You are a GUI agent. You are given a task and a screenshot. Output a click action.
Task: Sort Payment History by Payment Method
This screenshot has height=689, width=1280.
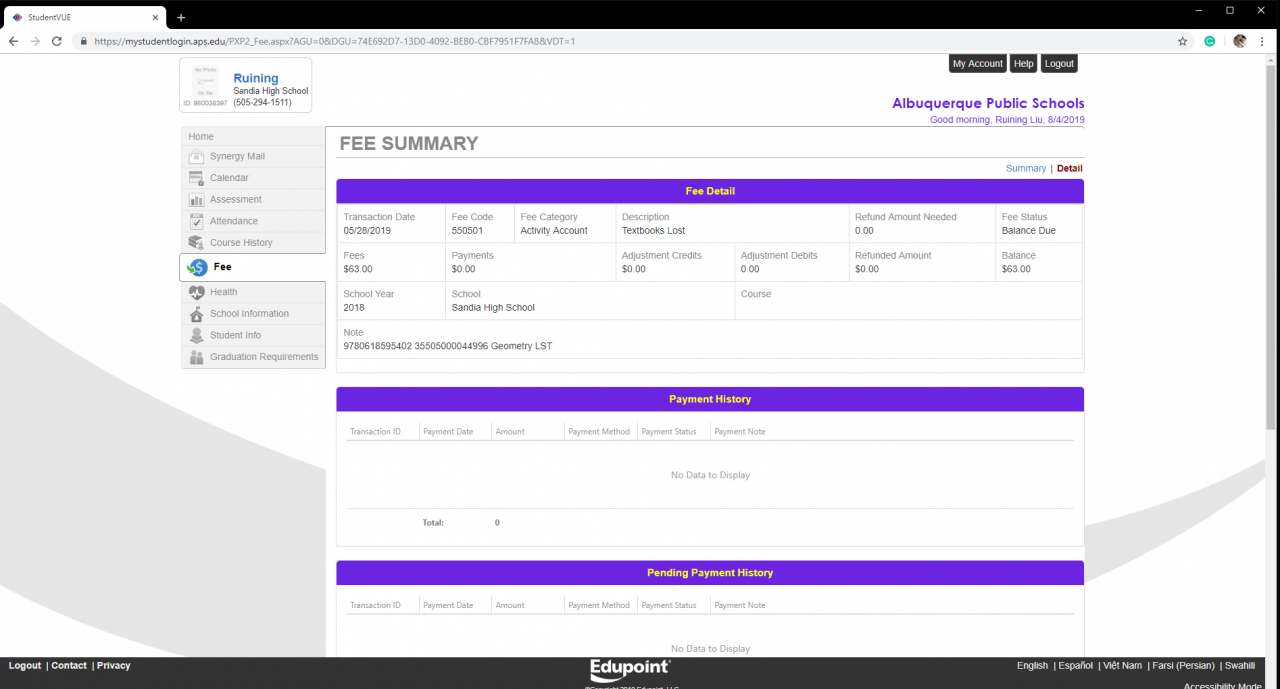click(x=599, y=432)
